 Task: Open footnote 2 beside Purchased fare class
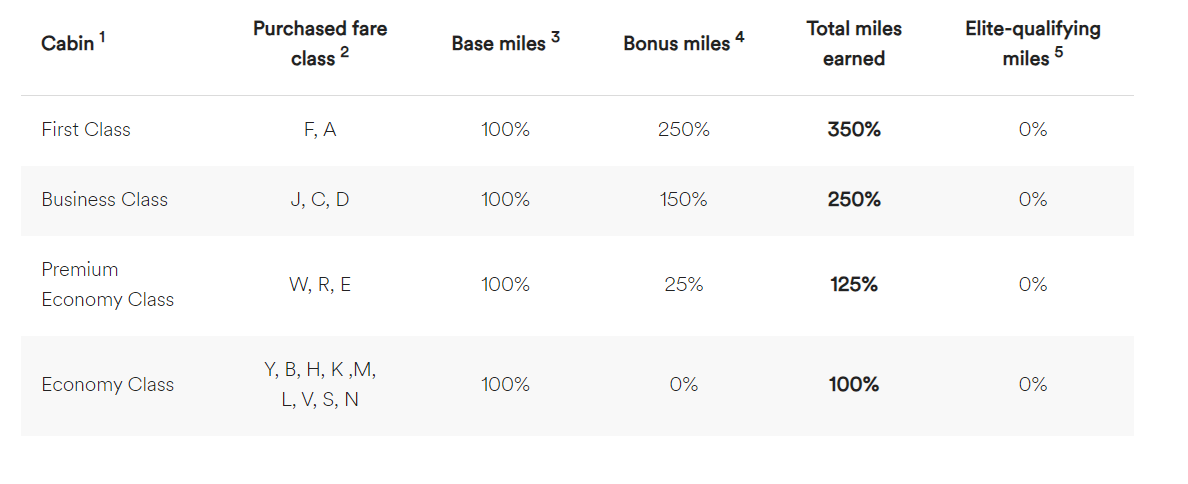345,54
